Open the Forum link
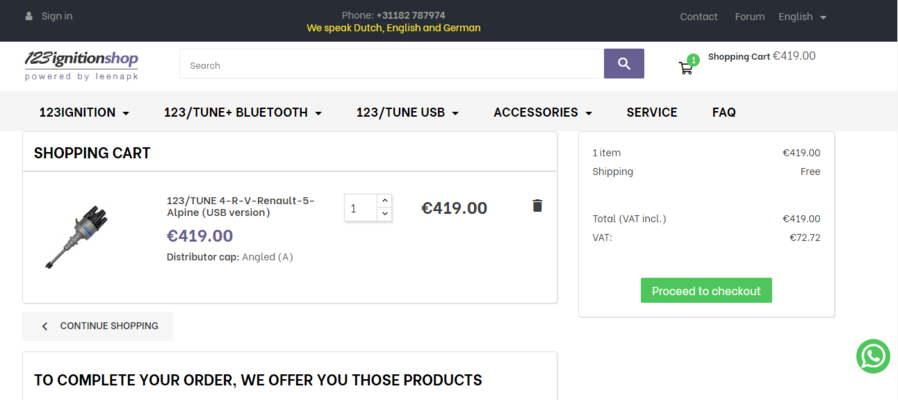 click(x=750, y=17)
